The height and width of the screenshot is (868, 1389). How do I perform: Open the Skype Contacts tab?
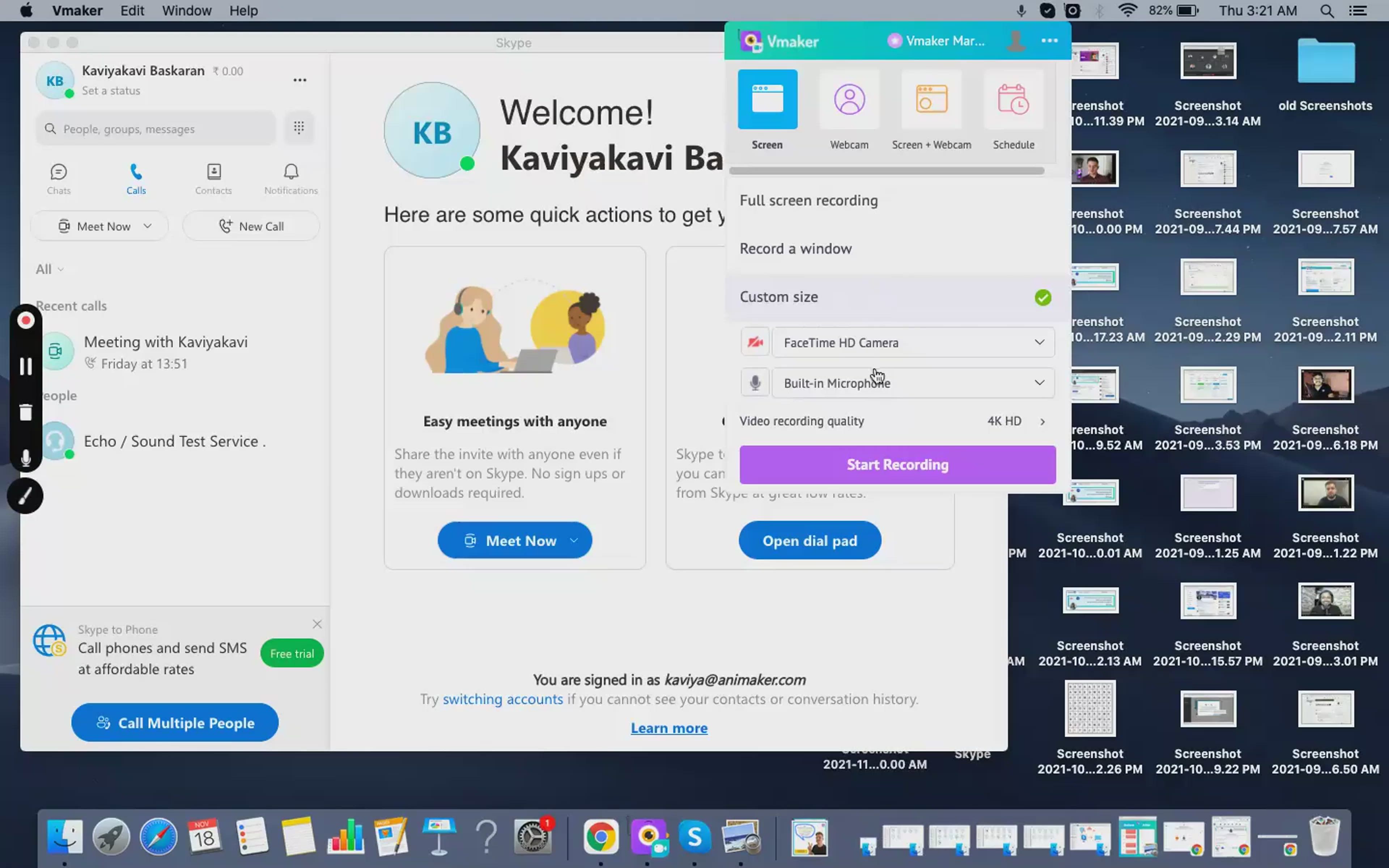(x=213, y=179)
